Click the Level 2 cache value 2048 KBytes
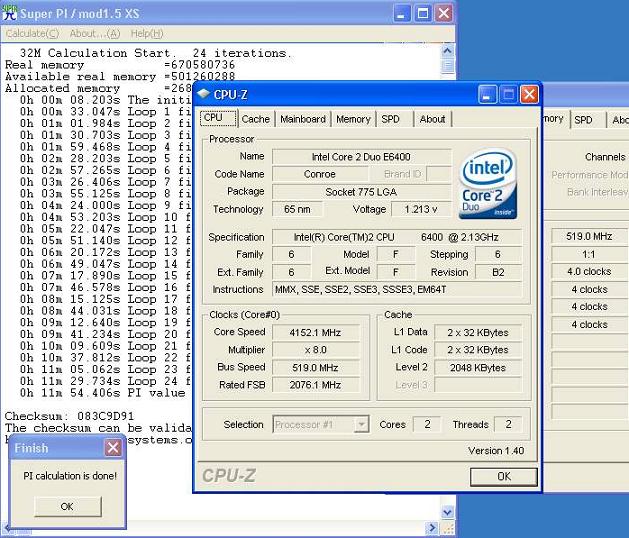 point(478,368)
